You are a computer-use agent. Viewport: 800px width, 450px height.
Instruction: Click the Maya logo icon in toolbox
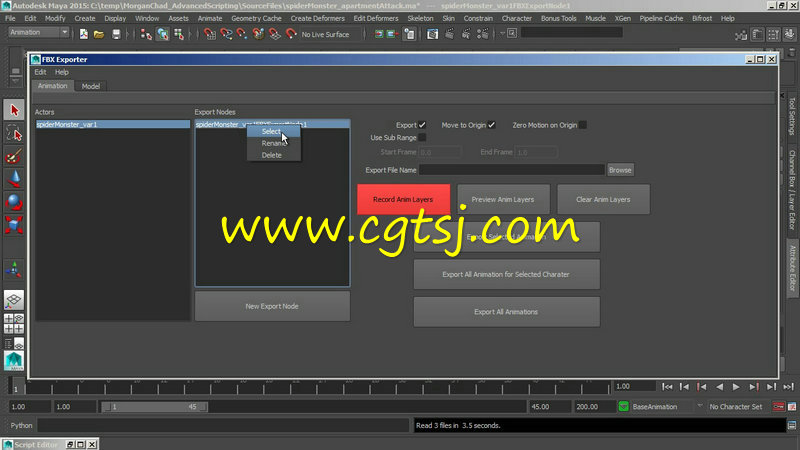[x=14, y=361]
